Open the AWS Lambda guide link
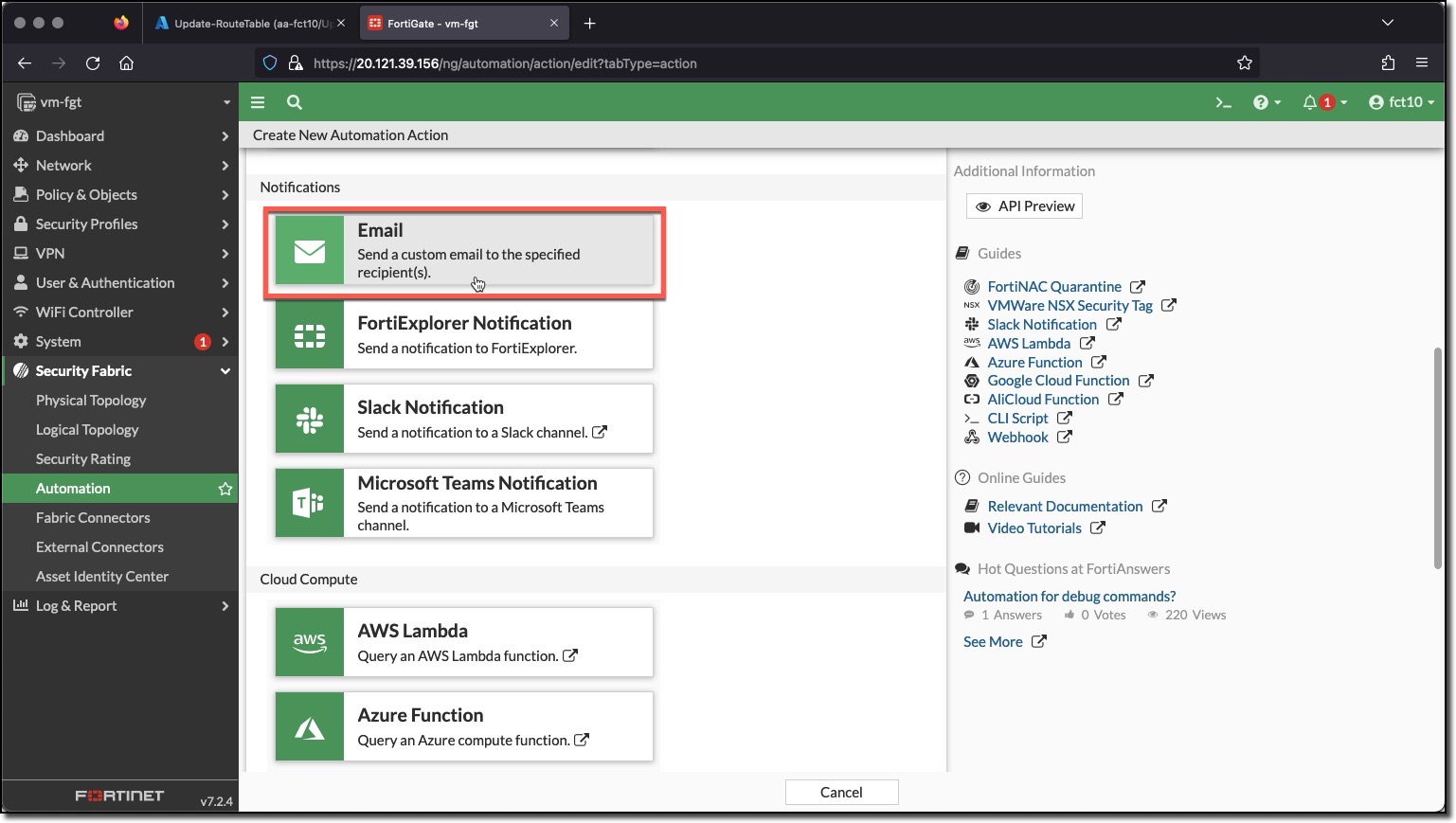The image size is (1456, 823). click(1029, 344)
